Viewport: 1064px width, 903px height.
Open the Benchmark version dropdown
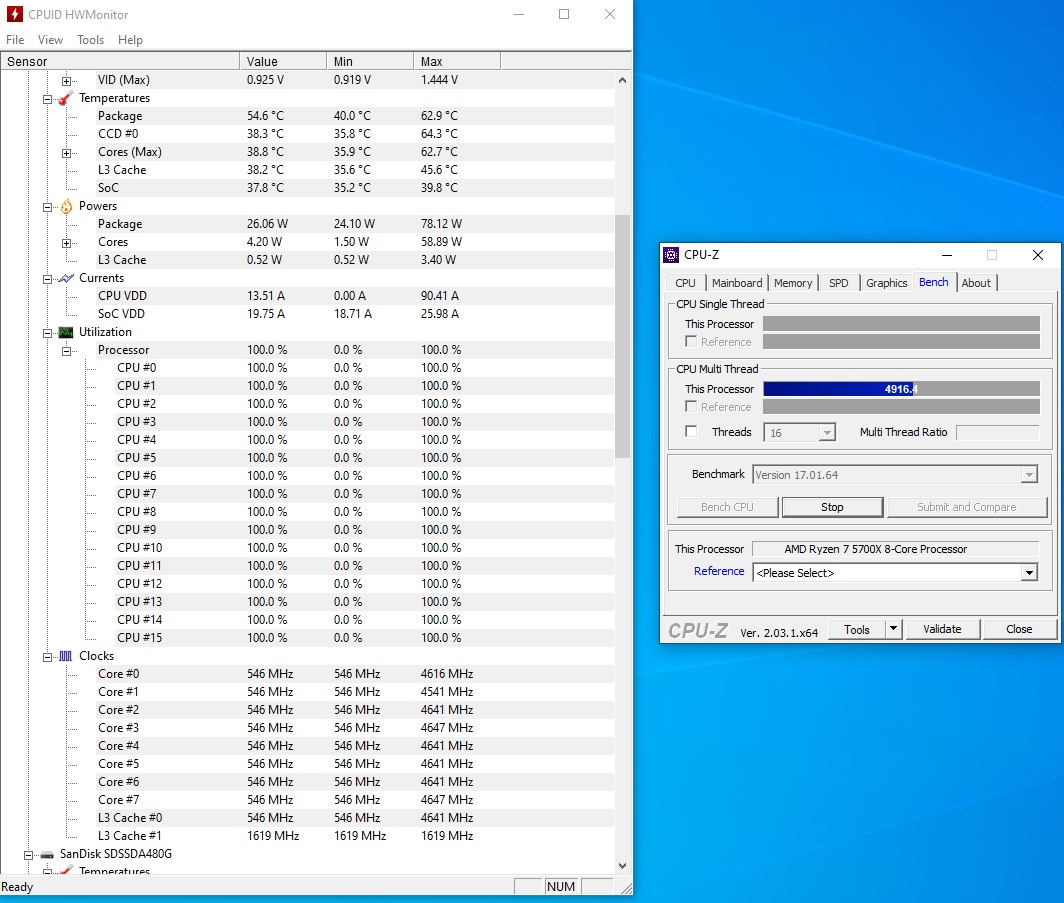(1029, 475)
